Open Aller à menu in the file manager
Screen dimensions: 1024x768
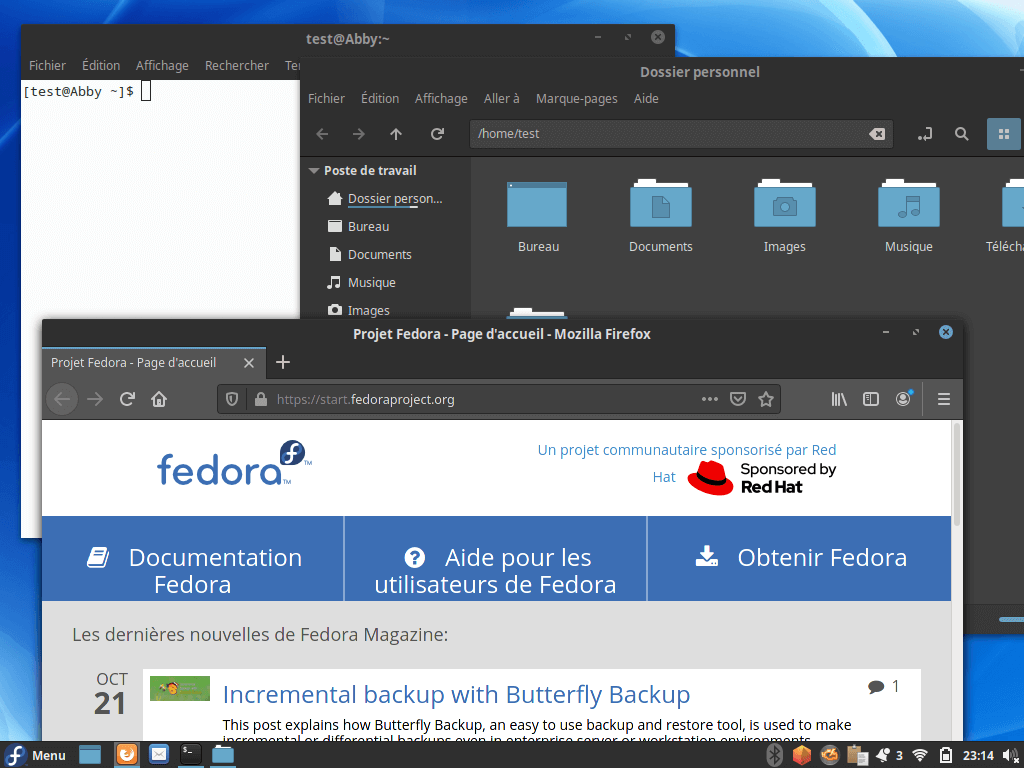[x=502, y=99]
